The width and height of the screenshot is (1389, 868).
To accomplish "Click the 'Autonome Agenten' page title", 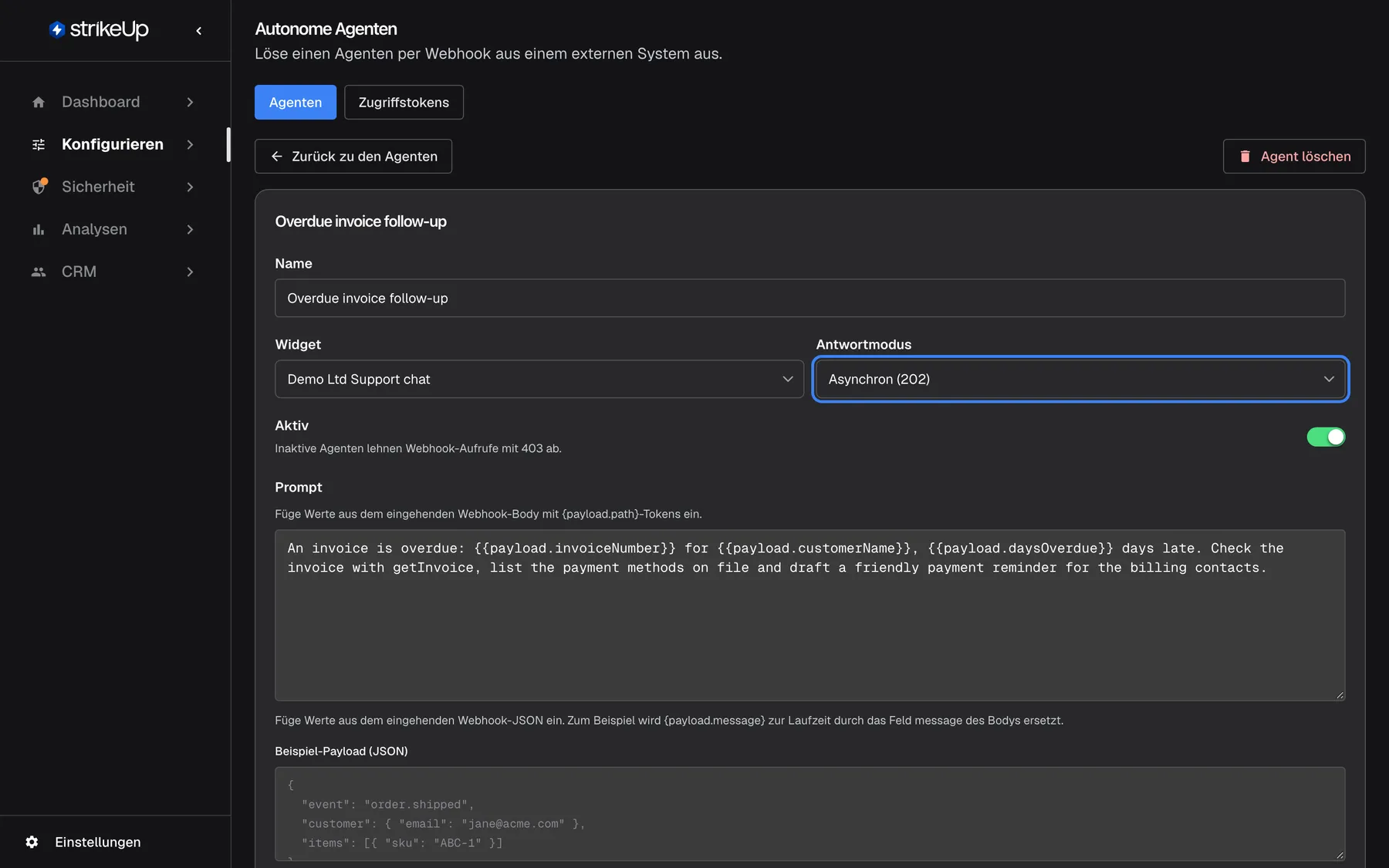I will coord(326,29).
